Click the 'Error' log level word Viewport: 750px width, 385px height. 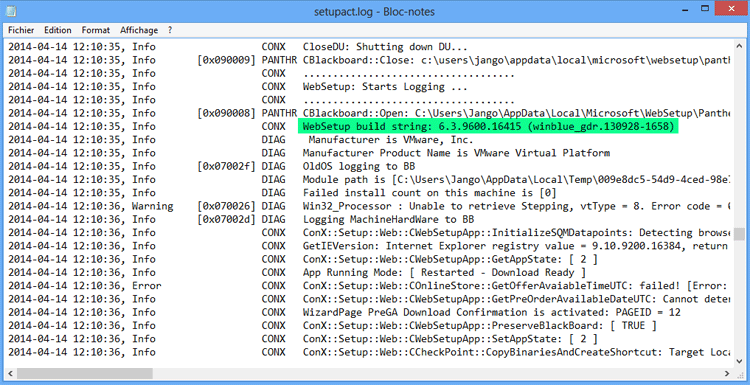point(147,286)
